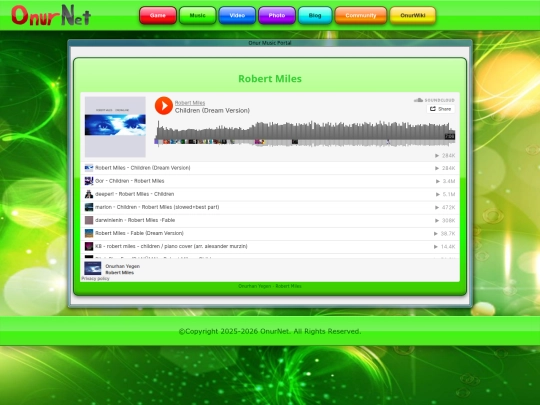Click the Children (Dream Version) title

(212, 111)
